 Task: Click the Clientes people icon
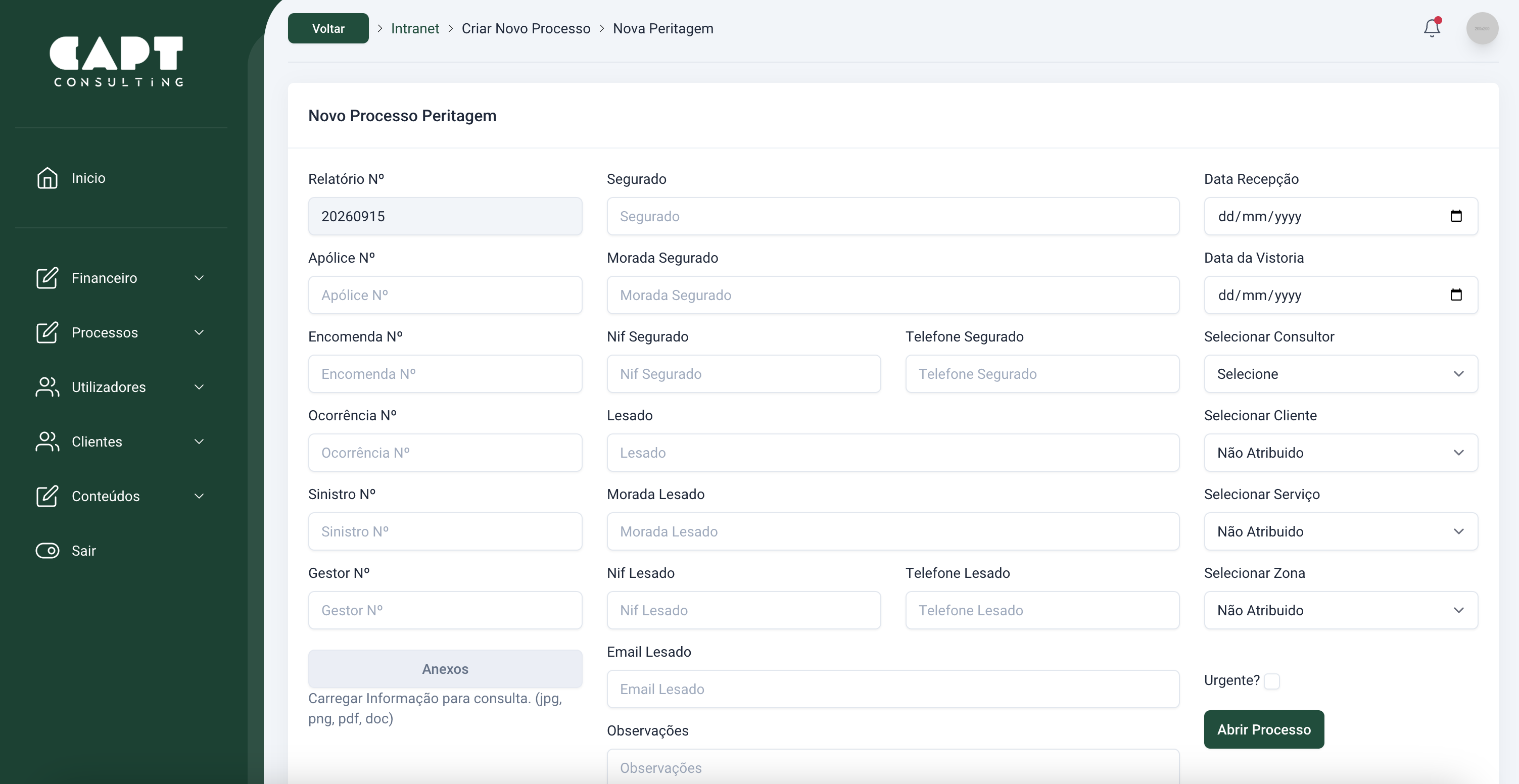pos(47,442)
